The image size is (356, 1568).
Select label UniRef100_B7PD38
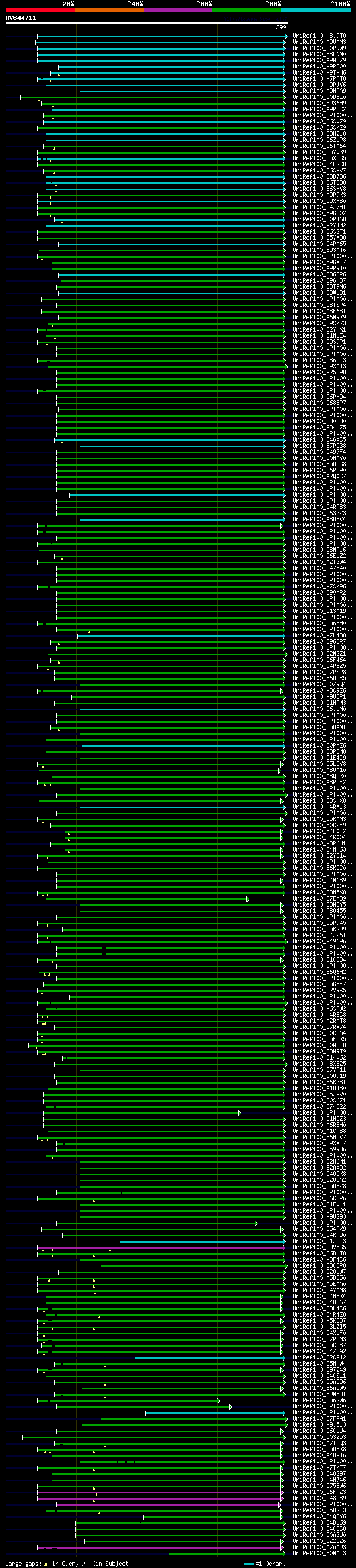pyautogui.click(x=319, y=446)
